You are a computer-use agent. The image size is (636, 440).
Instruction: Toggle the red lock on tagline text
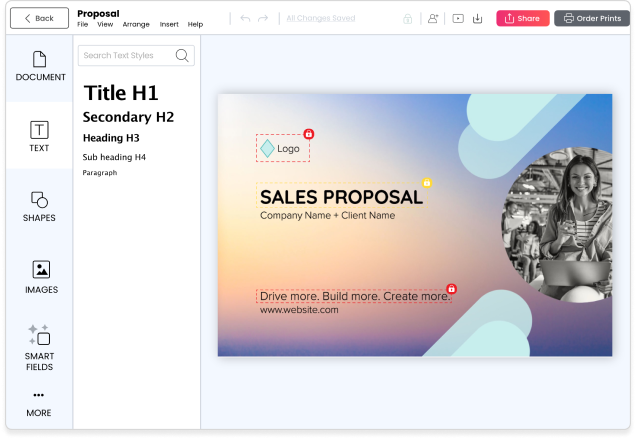(x=451, y=288)
